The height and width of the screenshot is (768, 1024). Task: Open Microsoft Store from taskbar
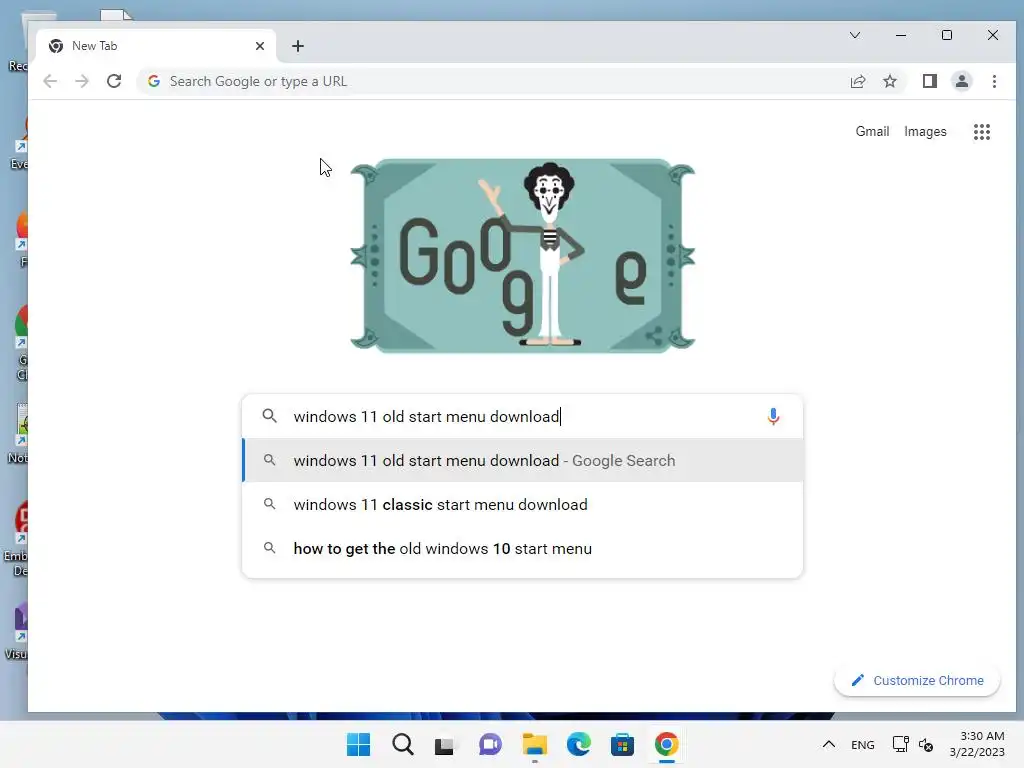[x=622, y=744]
